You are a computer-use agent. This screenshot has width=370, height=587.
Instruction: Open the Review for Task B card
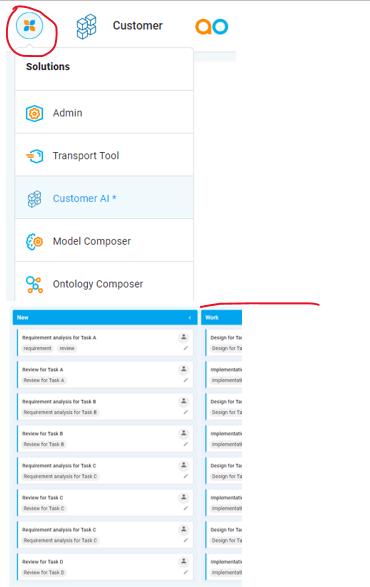[x=106, y=438]
